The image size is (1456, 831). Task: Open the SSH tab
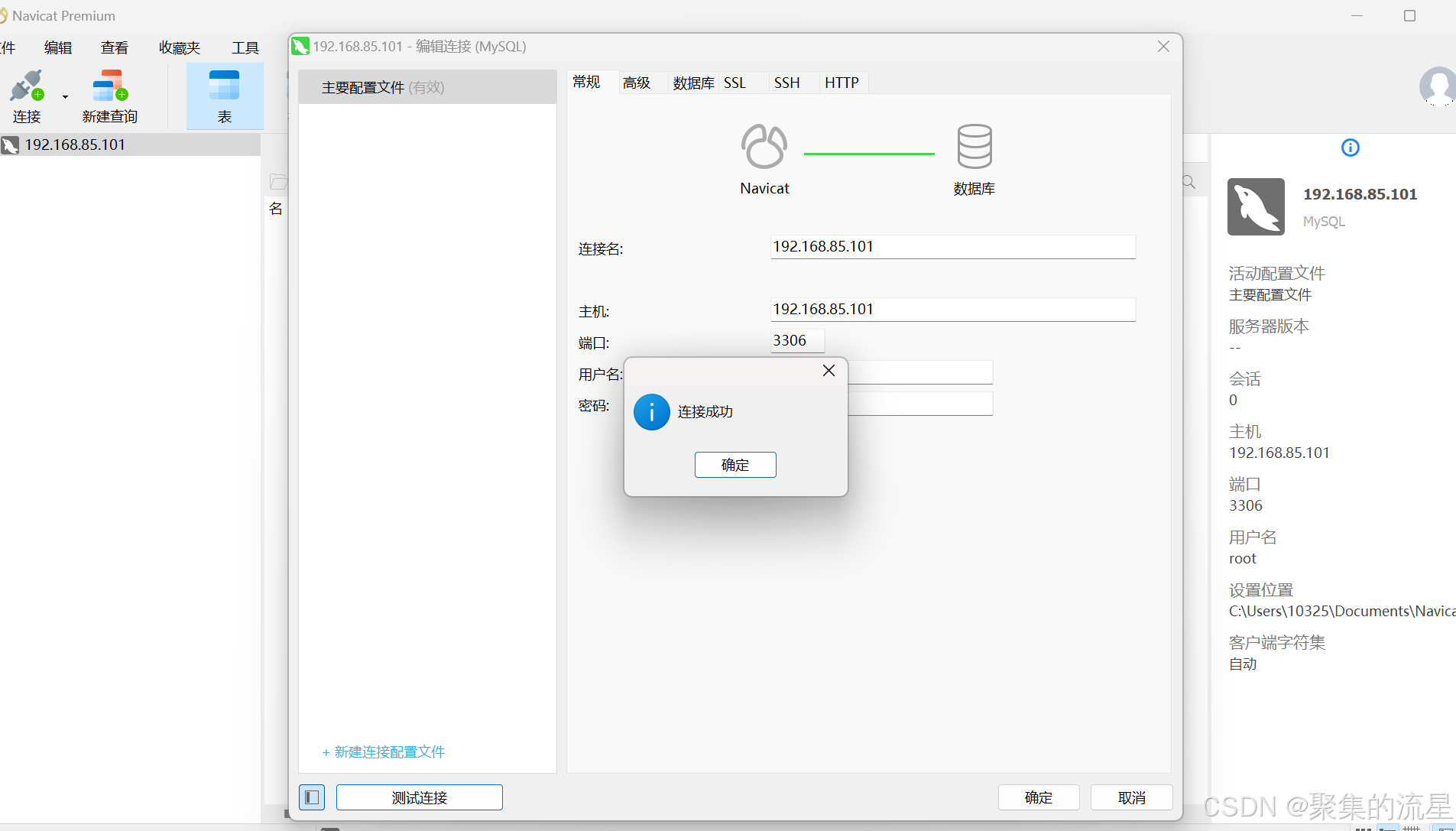point(786,83)
